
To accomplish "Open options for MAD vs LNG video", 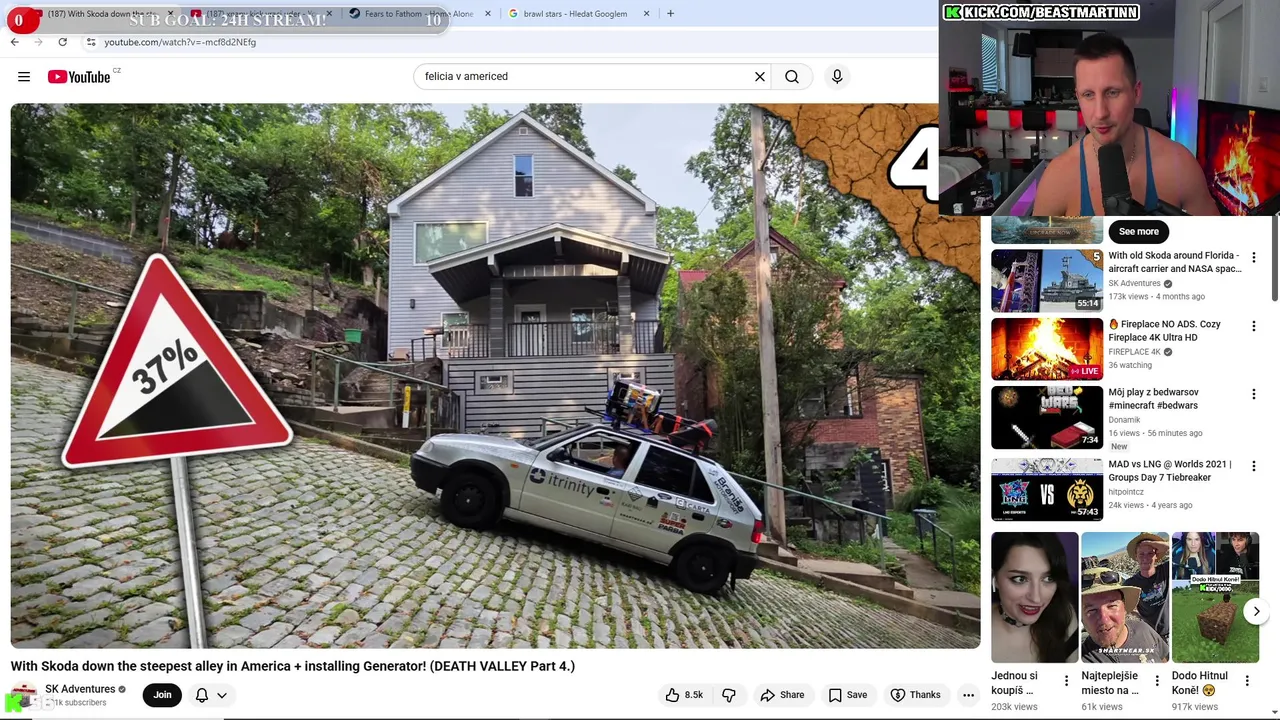I will tap(1253, 466).
